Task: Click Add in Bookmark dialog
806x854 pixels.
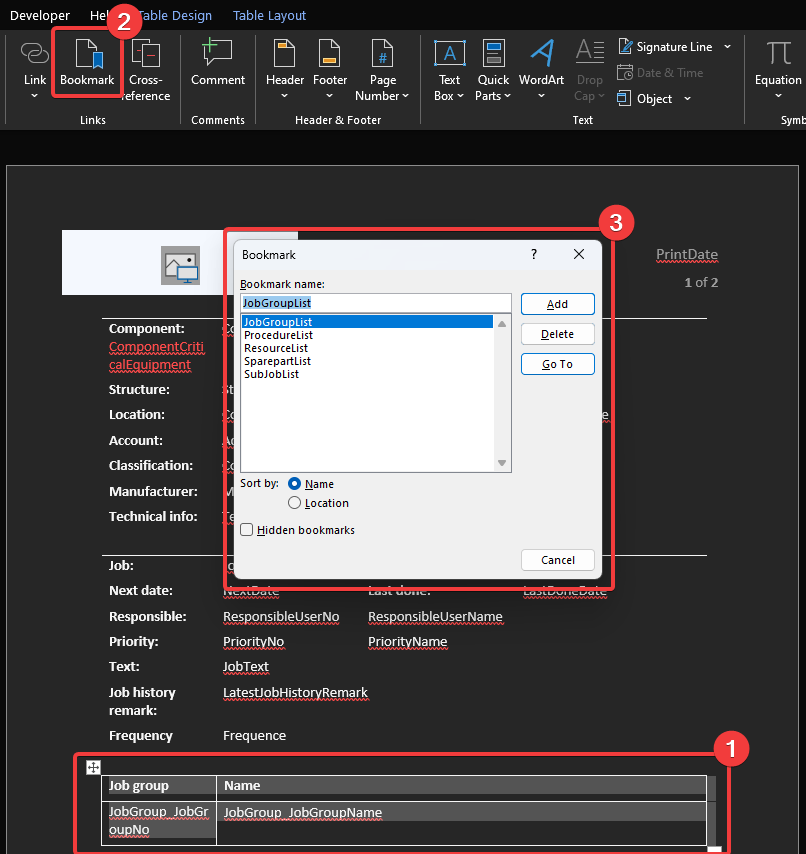Action: point(558,304)
